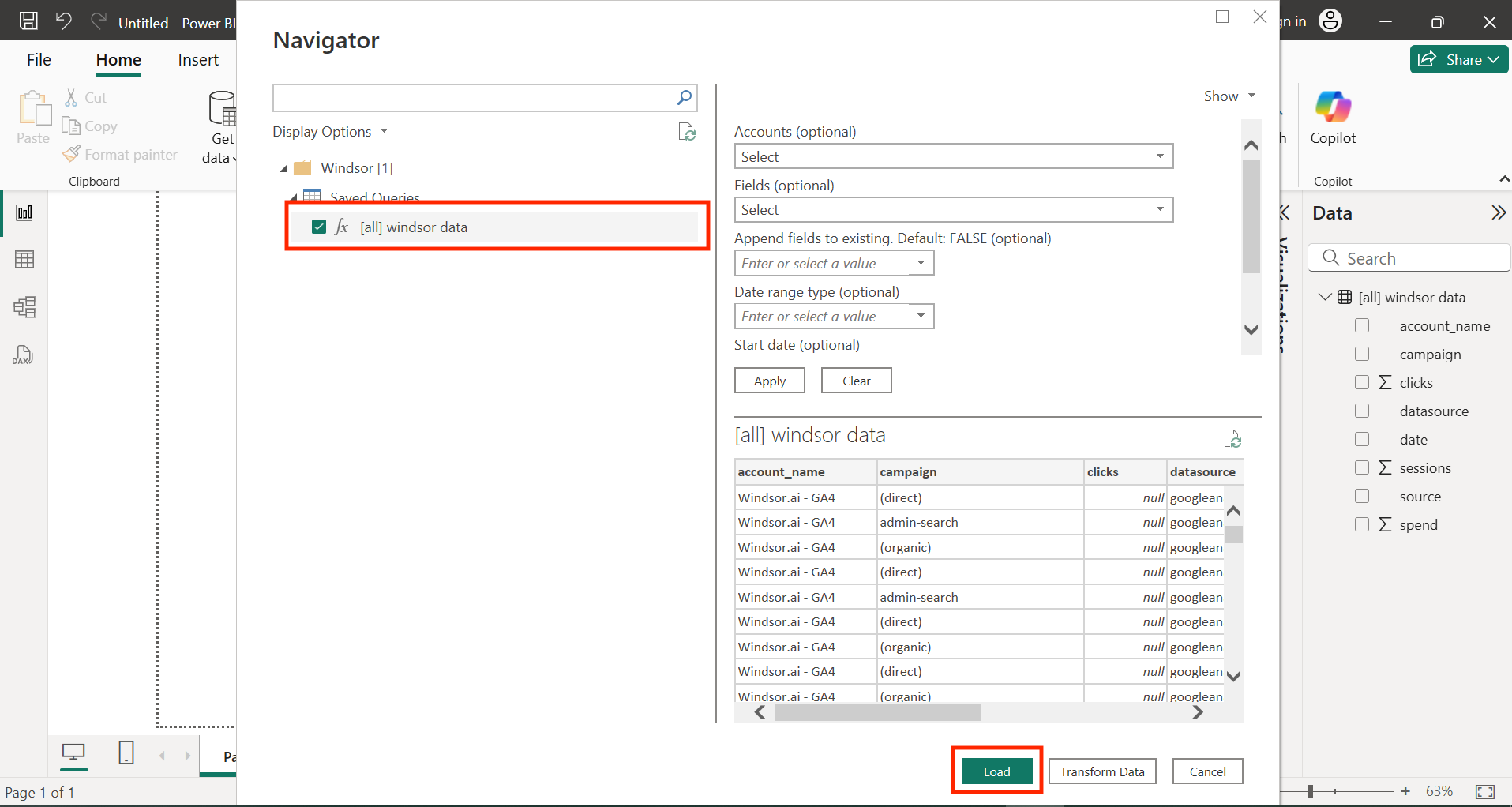Check the campaign field box
1512x807 pixels.
1362,355
